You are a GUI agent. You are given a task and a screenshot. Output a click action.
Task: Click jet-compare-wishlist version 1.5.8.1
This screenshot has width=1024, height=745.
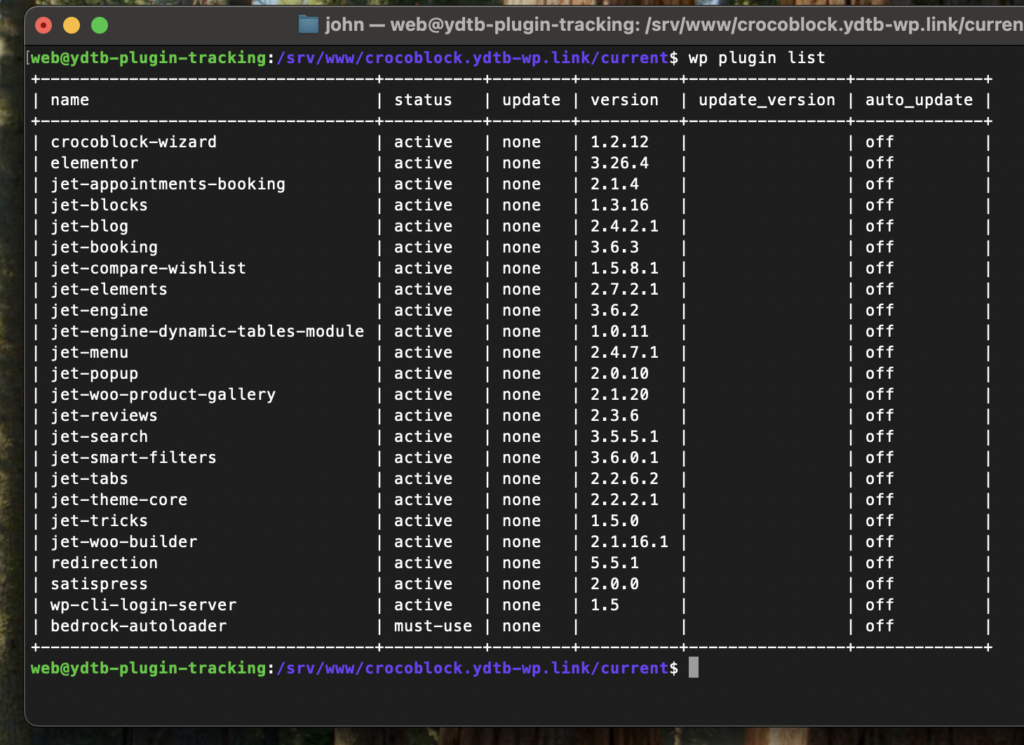point(624,268)
